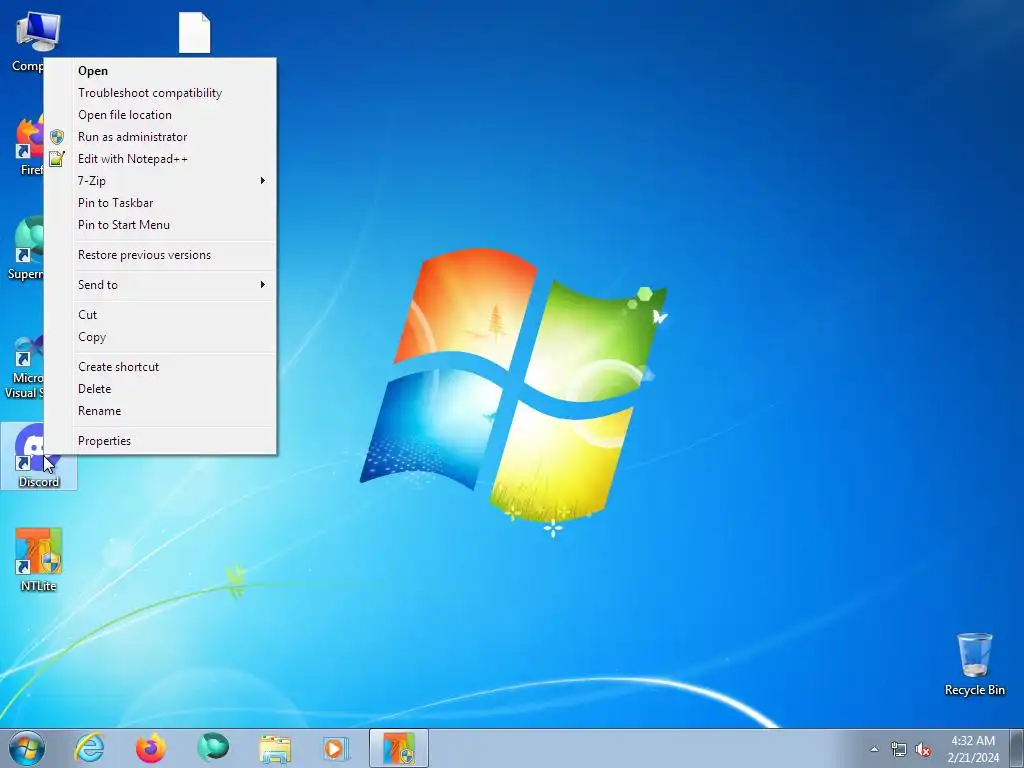Expand the 7-Zip submenu

point(160,181)
